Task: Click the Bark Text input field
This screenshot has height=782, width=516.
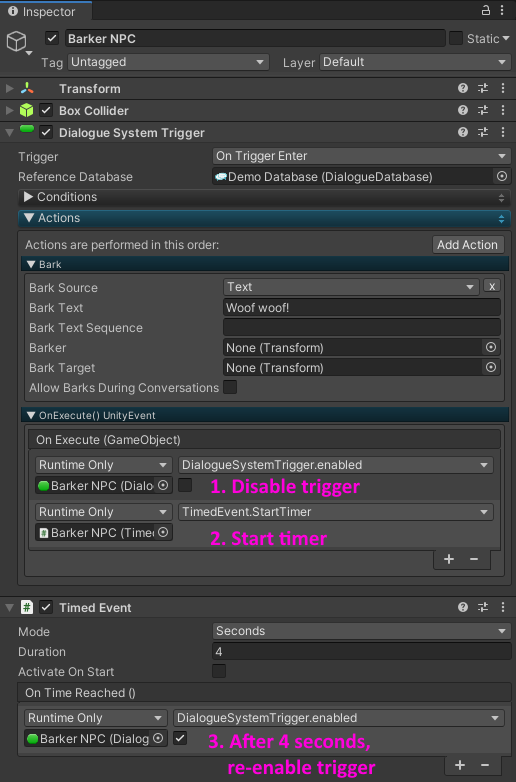Action: point(361,308)
